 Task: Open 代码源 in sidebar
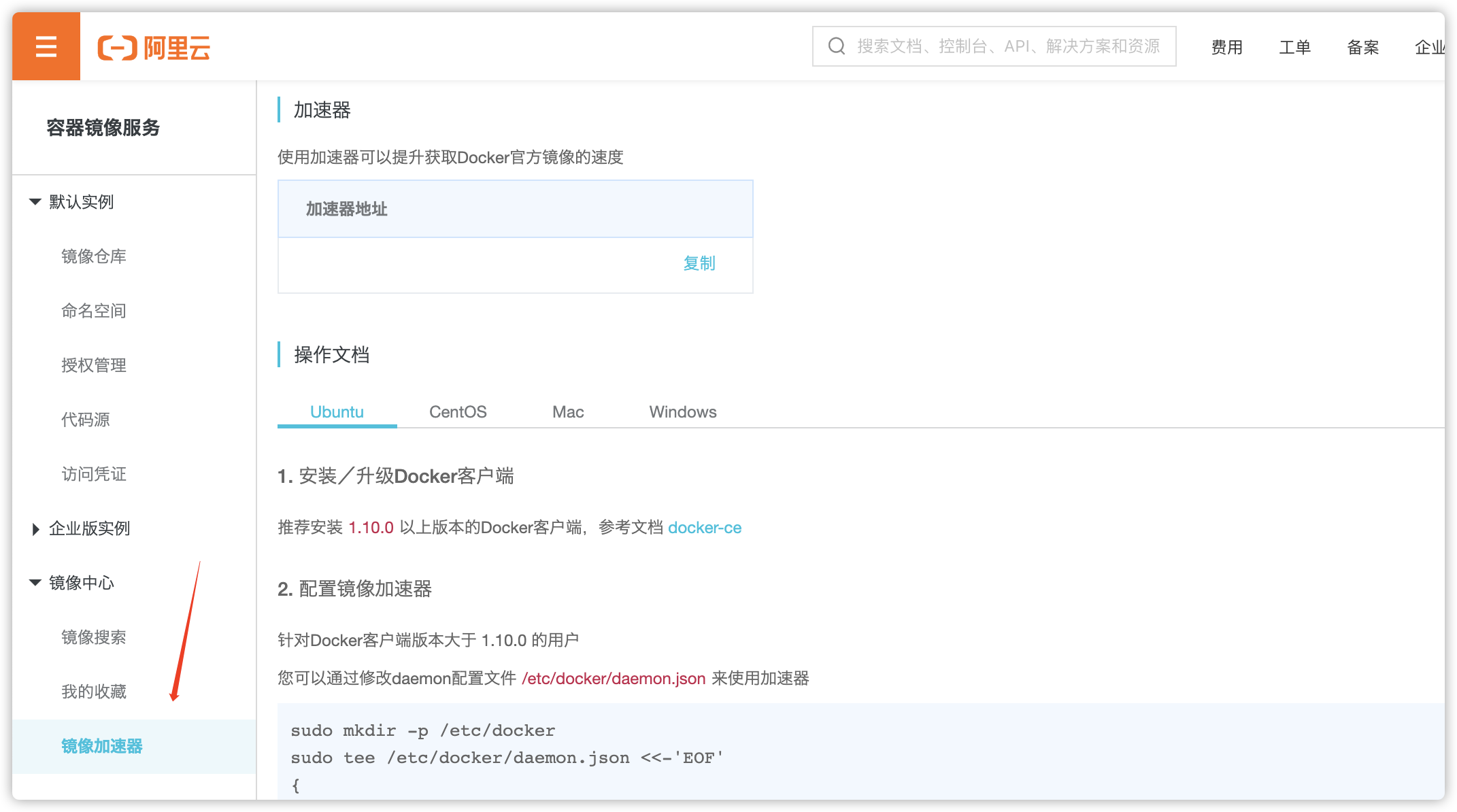point(86,420)
